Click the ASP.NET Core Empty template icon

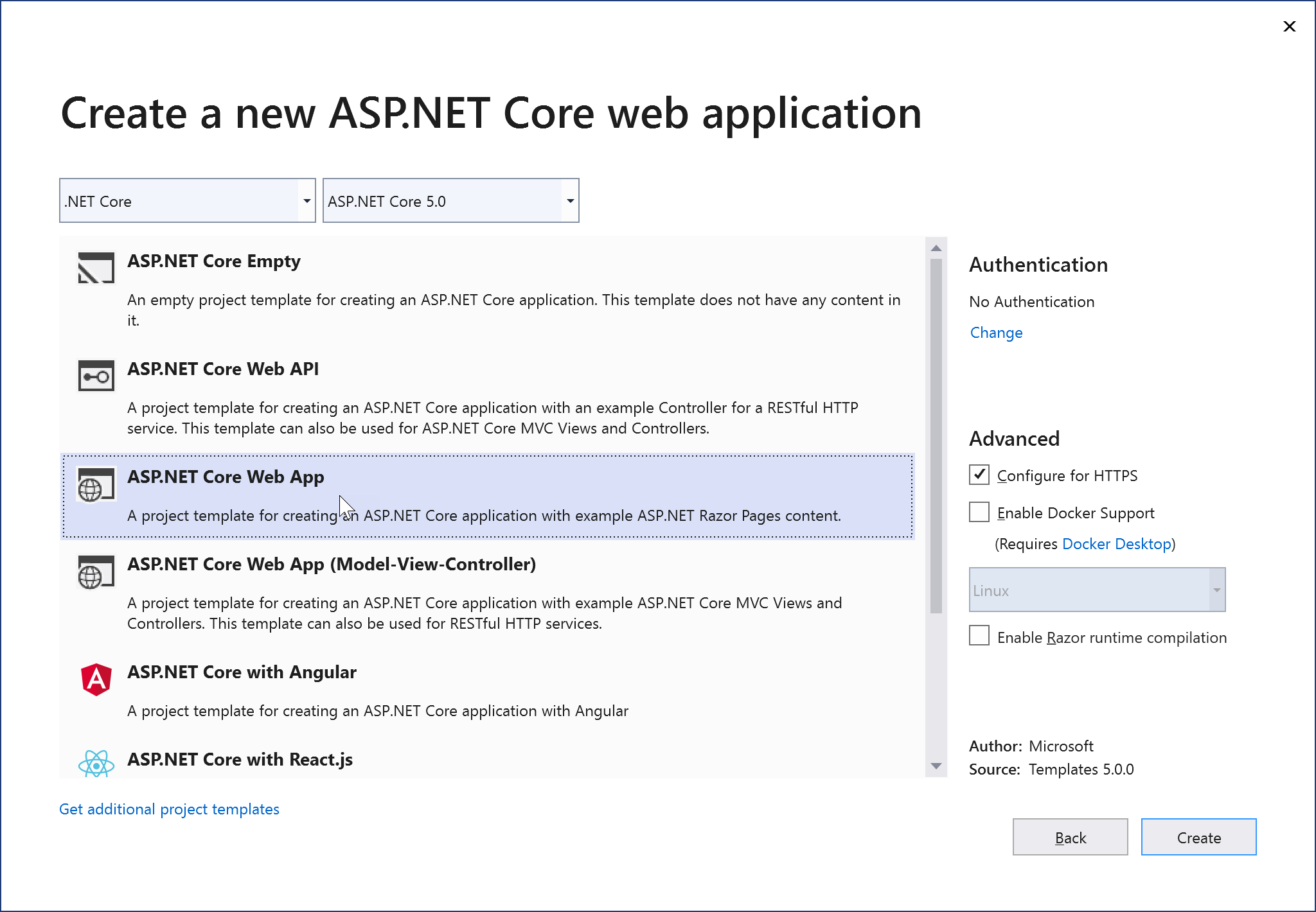95,268
